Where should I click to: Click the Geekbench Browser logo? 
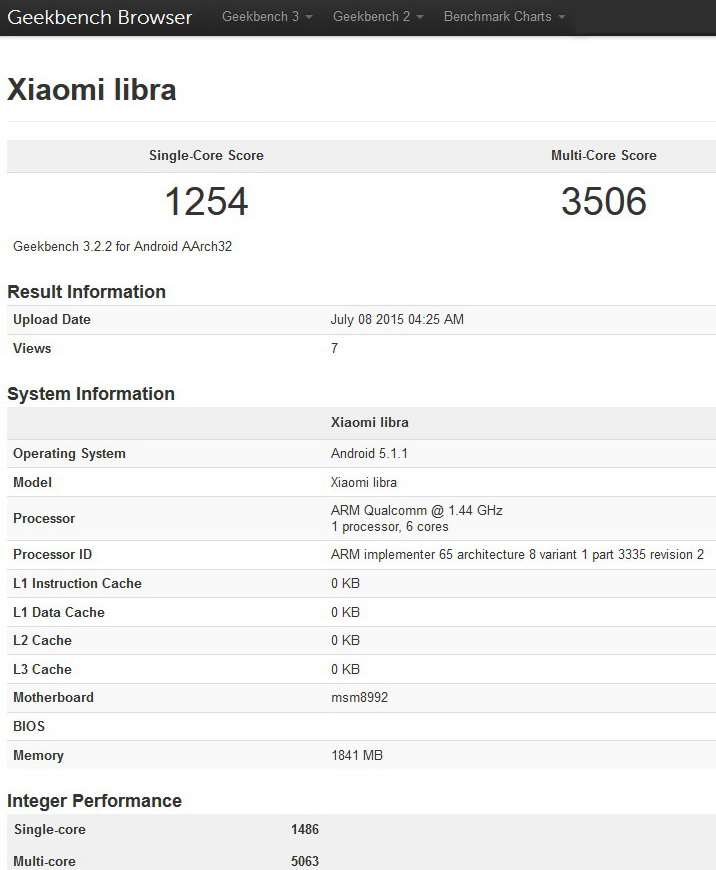coord(99,17)
